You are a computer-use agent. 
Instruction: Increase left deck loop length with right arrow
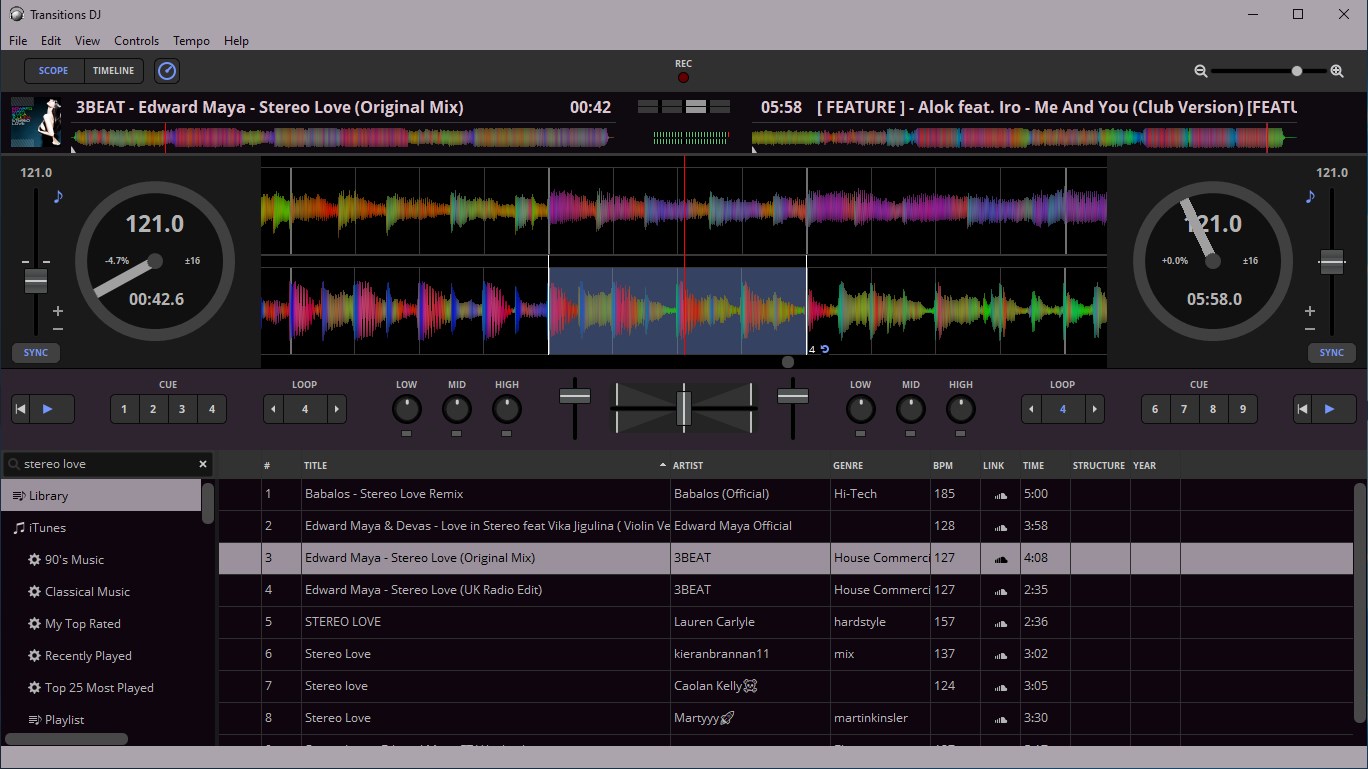pyautogui.click(x=337, y=408)
